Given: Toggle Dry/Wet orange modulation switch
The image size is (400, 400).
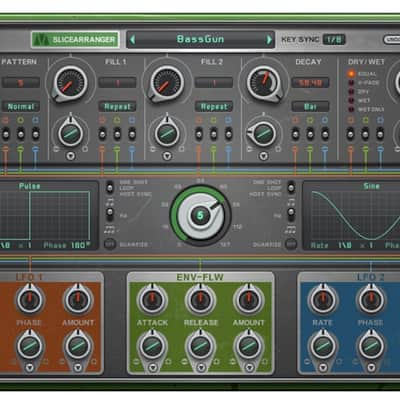Looking at the screenshot, I should (350, 133).
